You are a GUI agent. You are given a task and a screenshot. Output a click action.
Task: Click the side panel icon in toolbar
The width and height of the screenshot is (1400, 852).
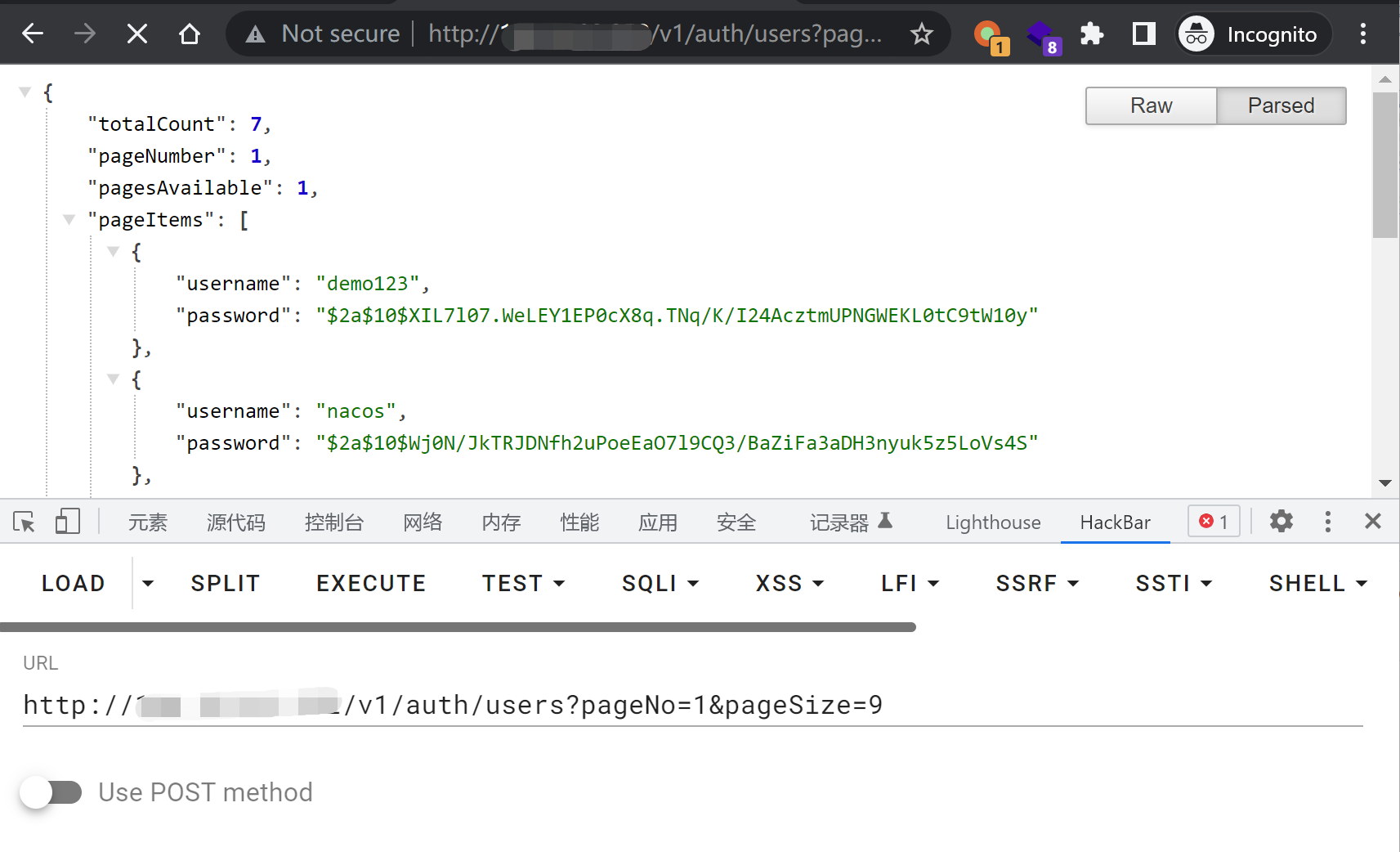point(1143,34)
